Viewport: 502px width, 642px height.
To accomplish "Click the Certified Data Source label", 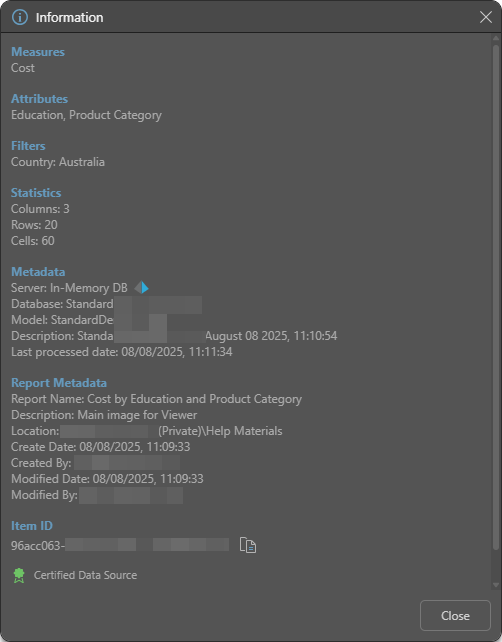I will pyautogui.click(x=85, y=575).
